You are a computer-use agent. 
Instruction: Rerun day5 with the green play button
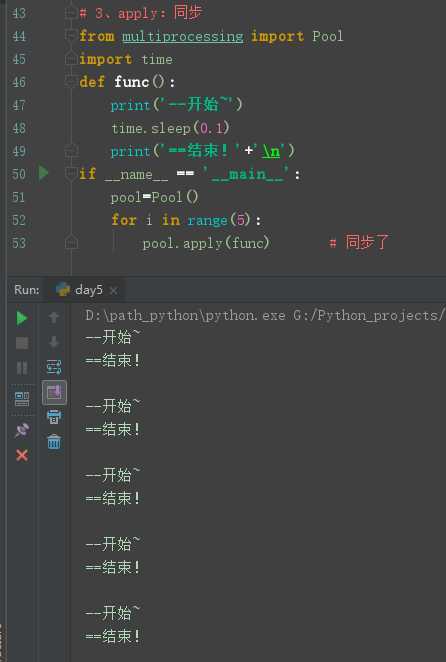point(22,317)
